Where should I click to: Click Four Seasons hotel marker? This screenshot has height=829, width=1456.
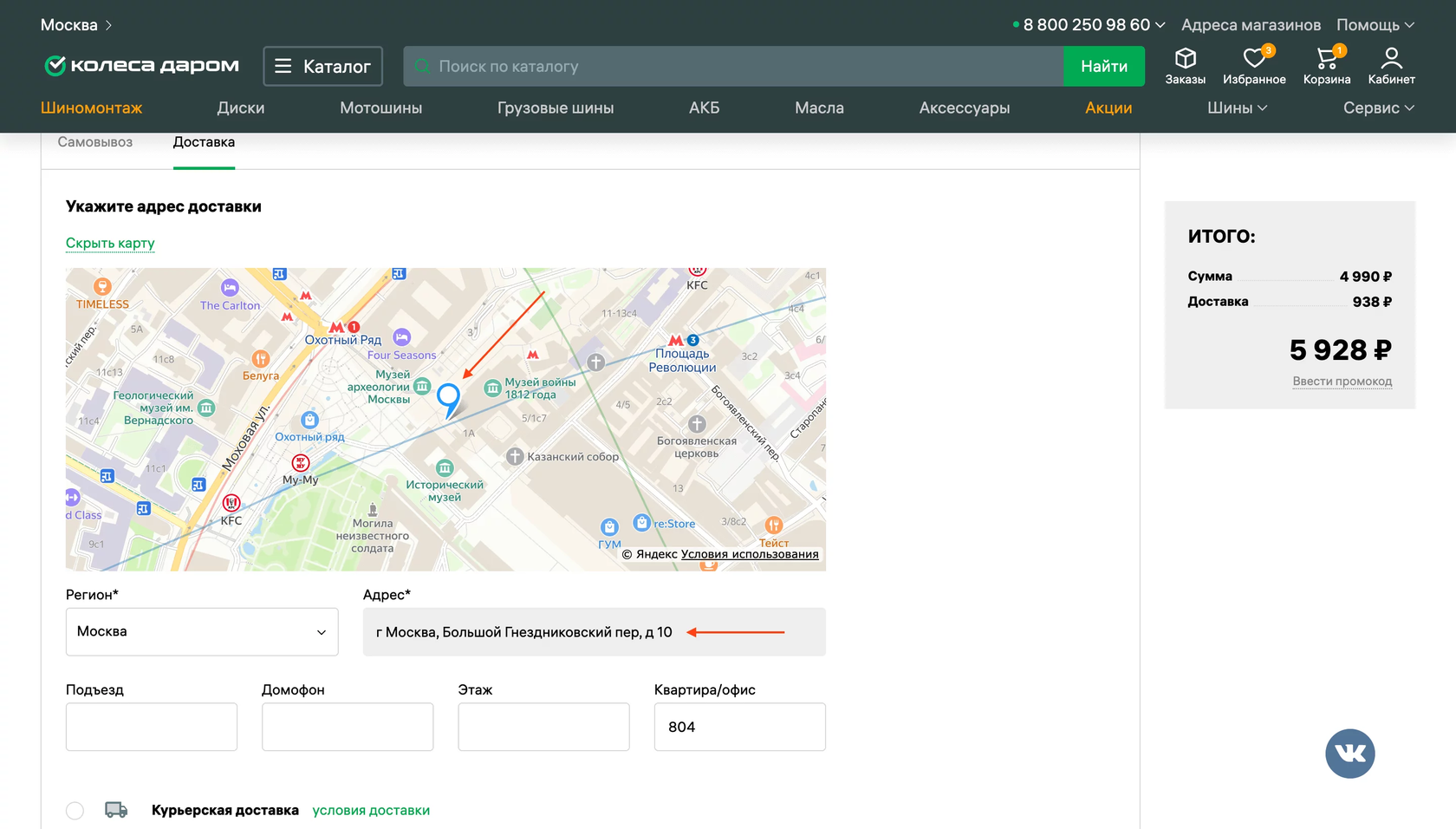tap(402, 336)
